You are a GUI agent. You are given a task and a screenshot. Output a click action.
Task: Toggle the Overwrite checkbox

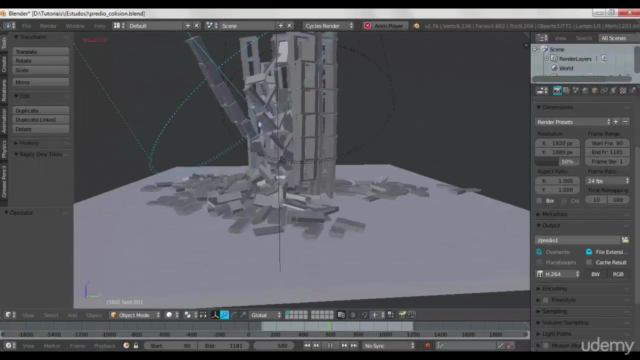point(539,252)
